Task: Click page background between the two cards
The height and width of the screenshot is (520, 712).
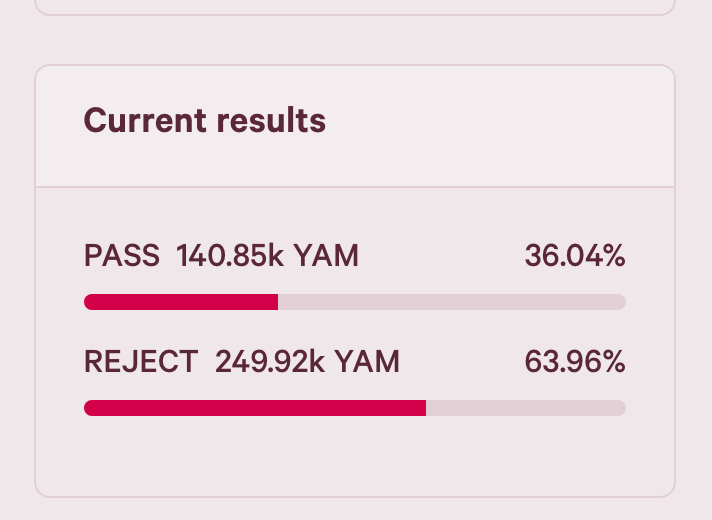Action: (x=355, y=40)
